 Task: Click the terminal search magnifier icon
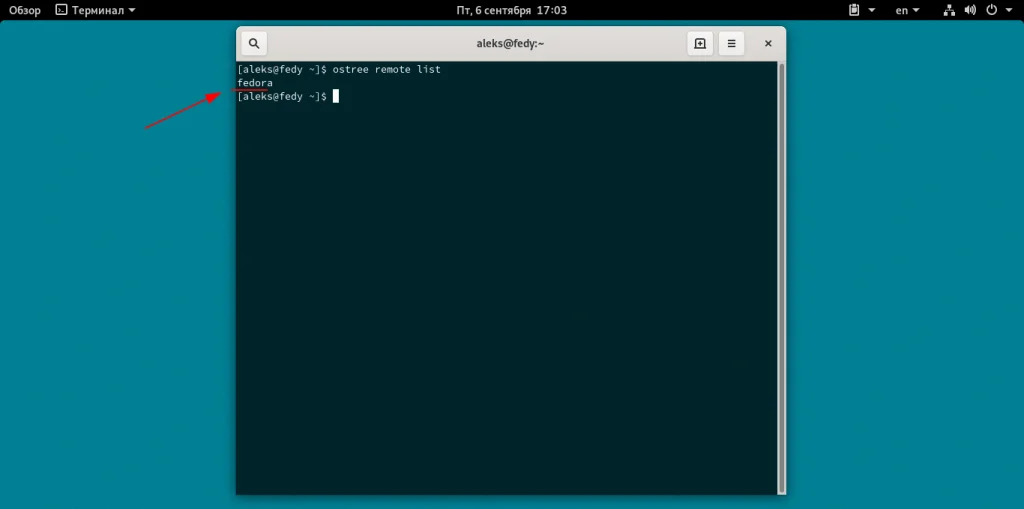coord(254,44)
